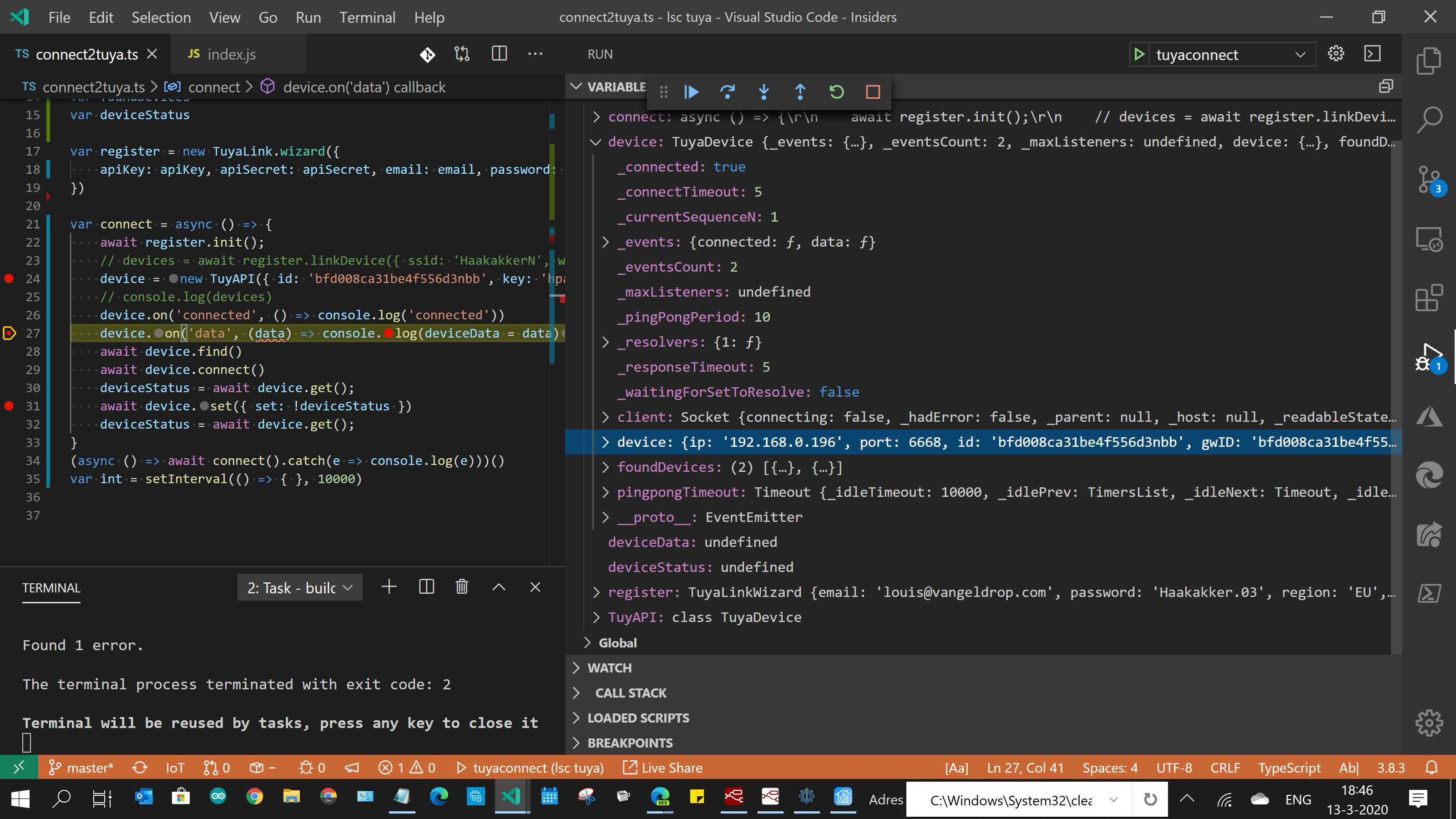Start a Live Share session
This screenshot has height=819, width=1456.
coord(662,768)
